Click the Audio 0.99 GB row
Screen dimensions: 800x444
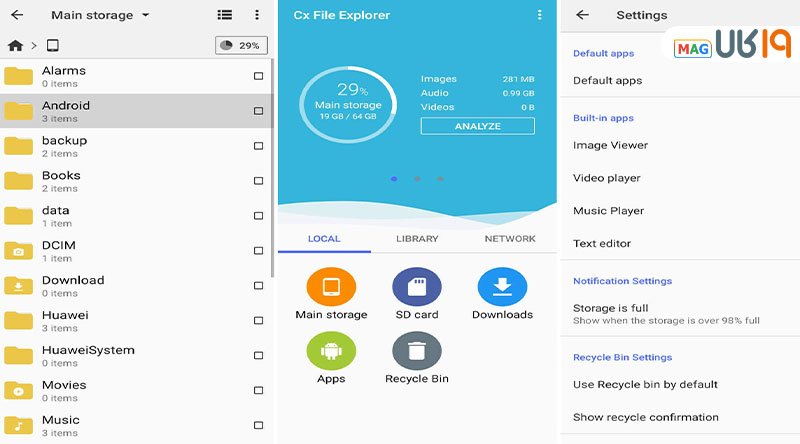click(x=478, y=93)
